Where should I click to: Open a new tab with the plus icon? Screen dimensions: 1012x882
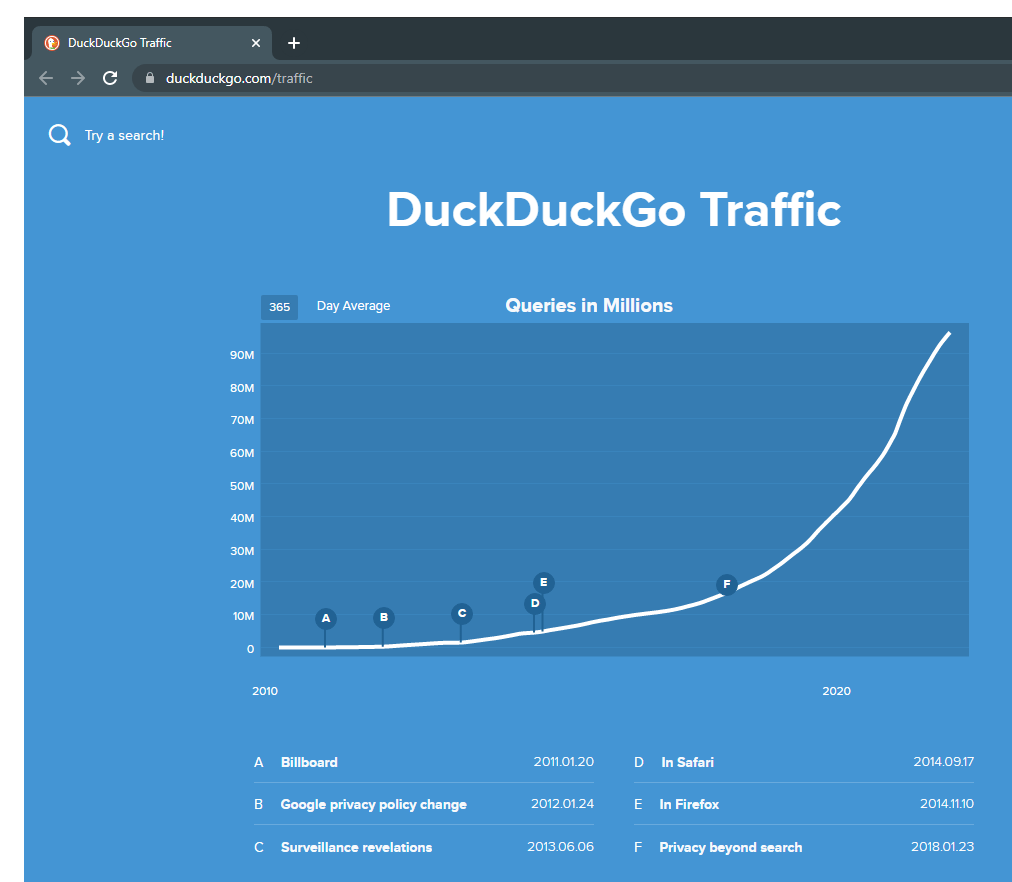[294, 43]
